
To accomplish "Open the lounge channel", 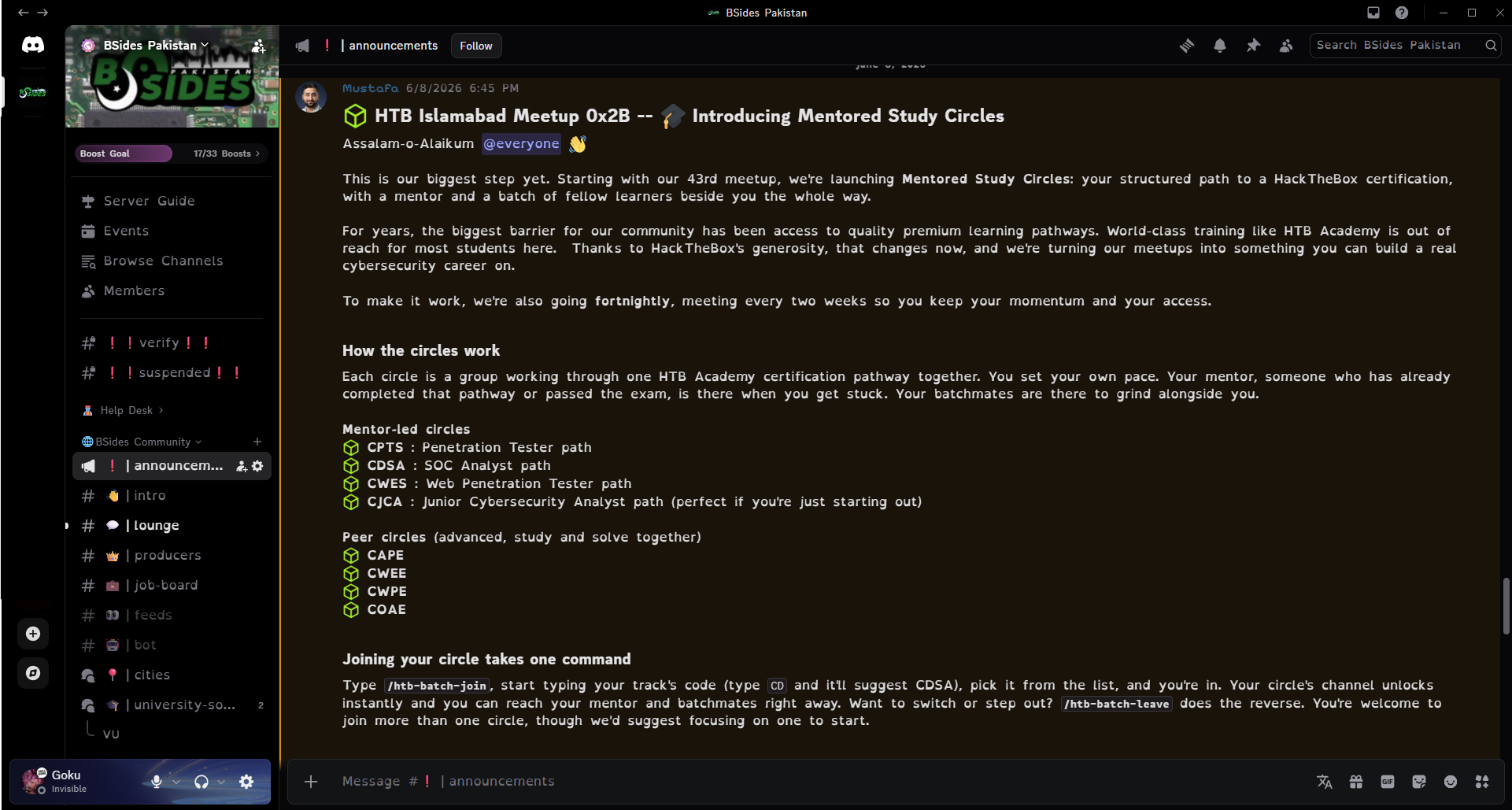I will tap(172, 526).
